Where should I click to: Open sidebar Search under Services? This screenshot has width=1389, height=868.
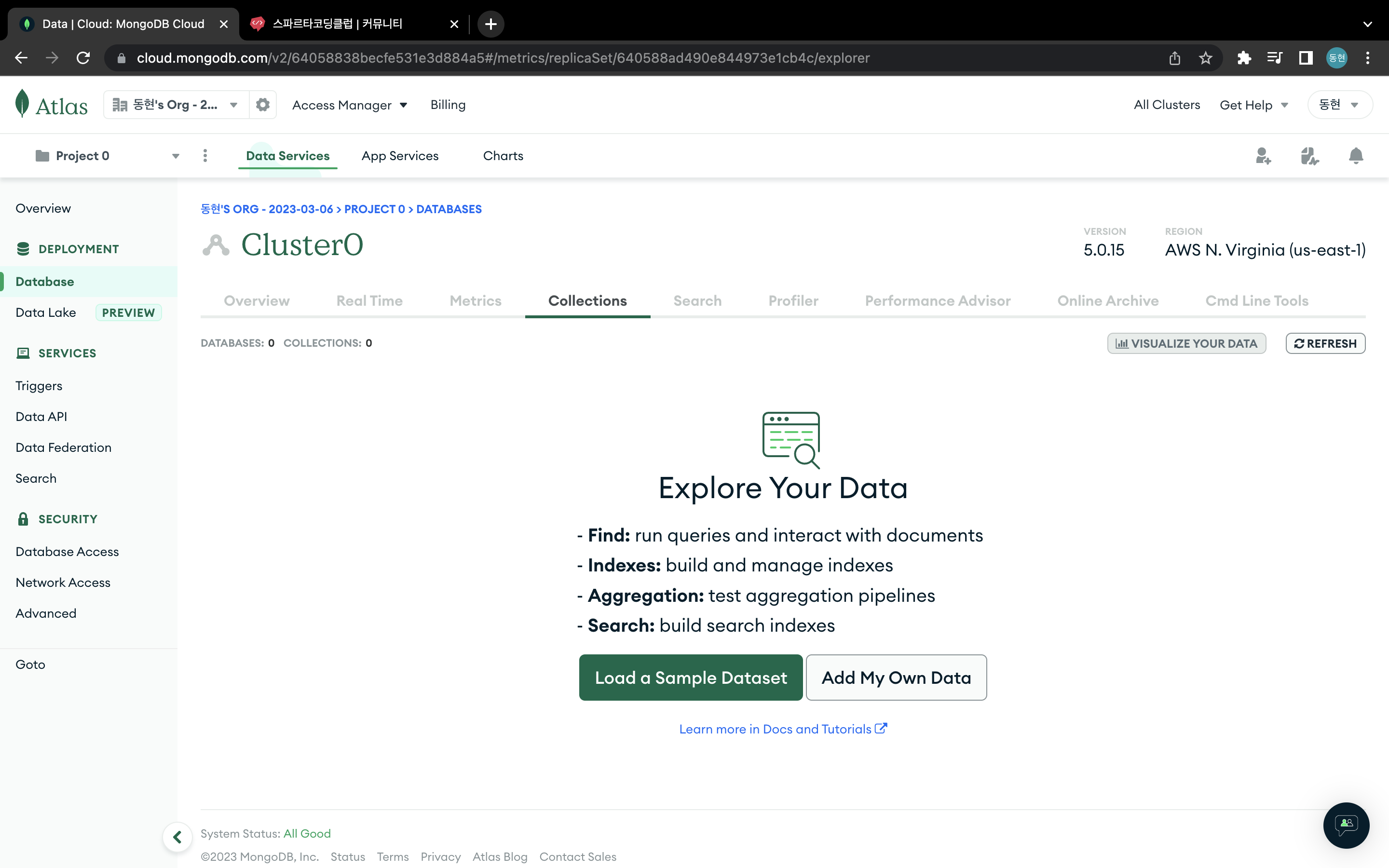click(36, 479)
